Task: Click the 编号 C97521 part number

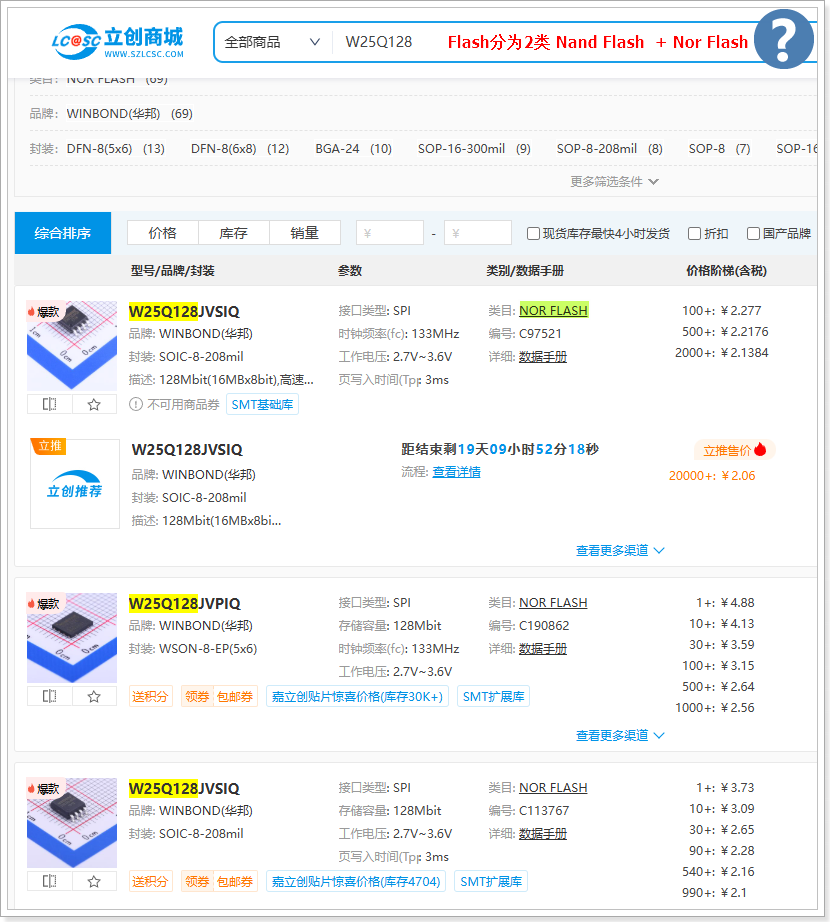Action: (x=540, y=333)
